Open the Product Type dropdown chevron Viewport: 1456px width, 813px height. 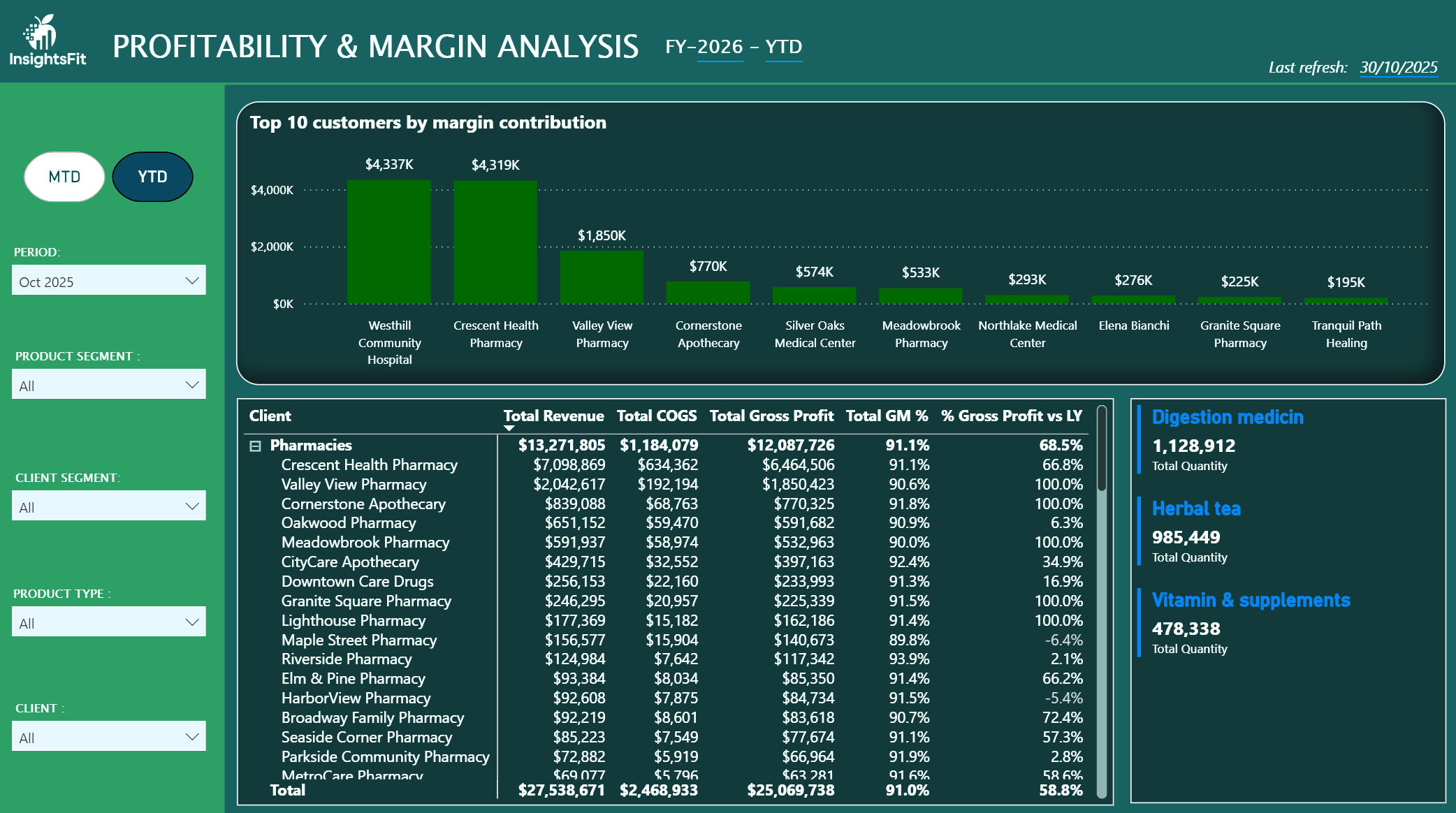point(191,622)
